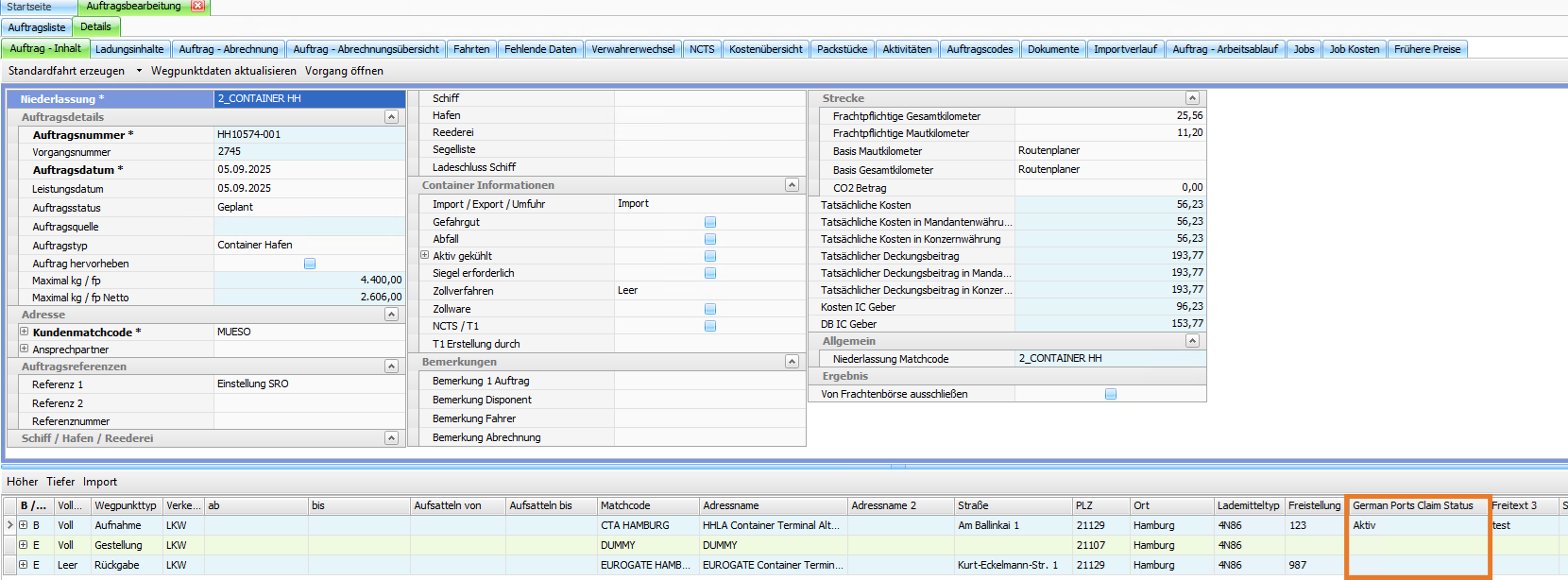
Task: Collapse the Container Informationen section
Action: tap(792, 185)
